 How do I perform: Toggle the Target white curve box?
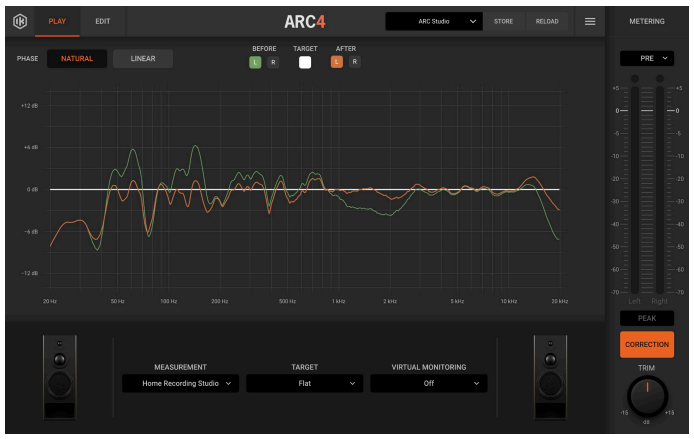305,62
